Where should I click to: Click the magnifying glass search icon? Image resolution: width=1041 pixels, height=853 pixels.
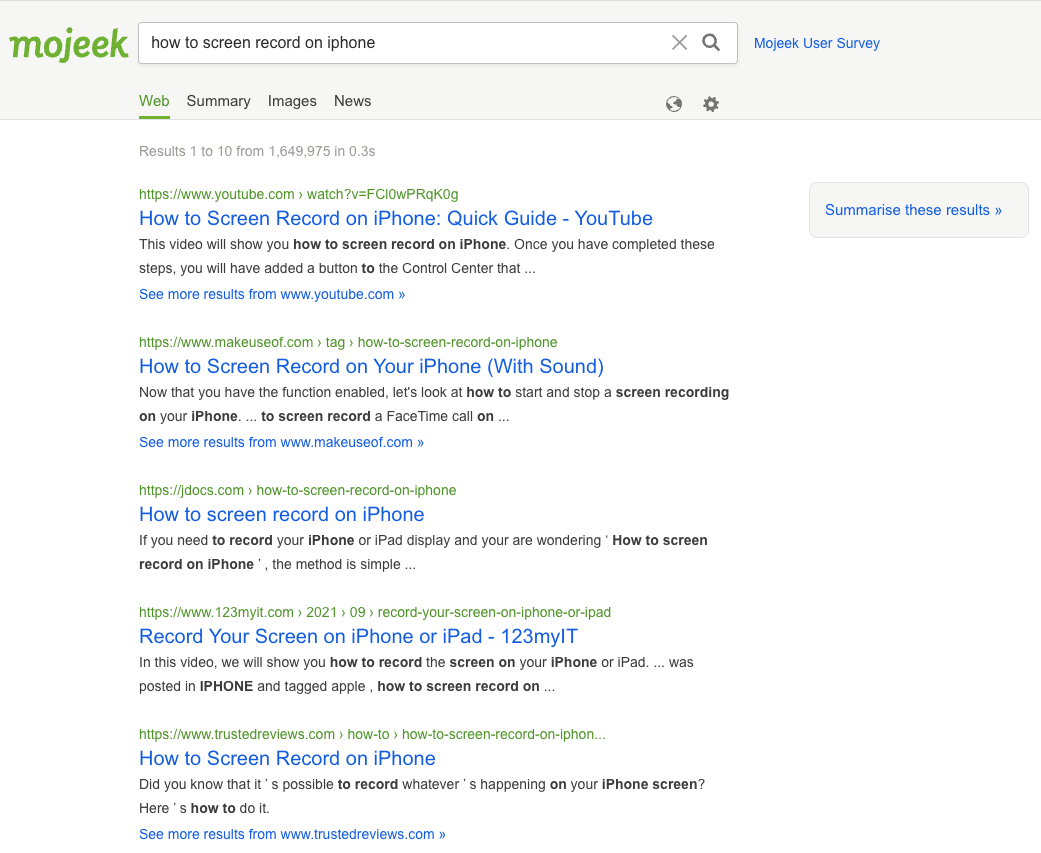click(711, 43)
